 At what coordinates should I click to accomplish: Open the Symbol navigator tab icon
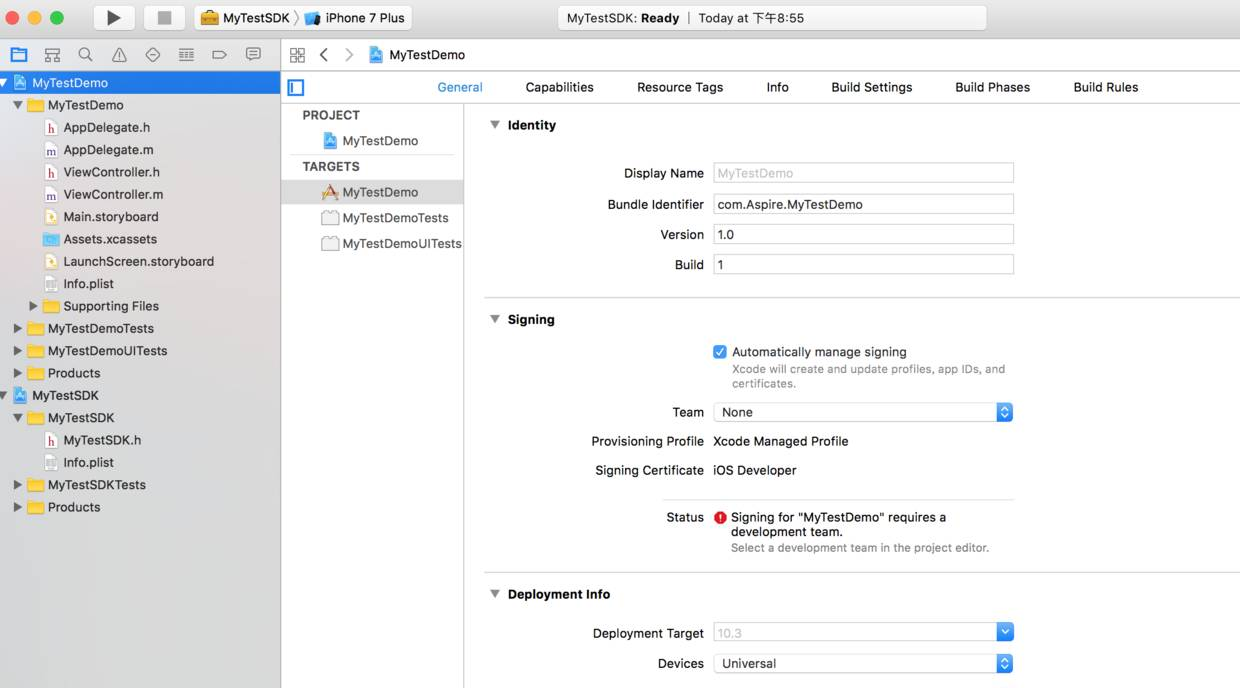[x=52, y=55]
